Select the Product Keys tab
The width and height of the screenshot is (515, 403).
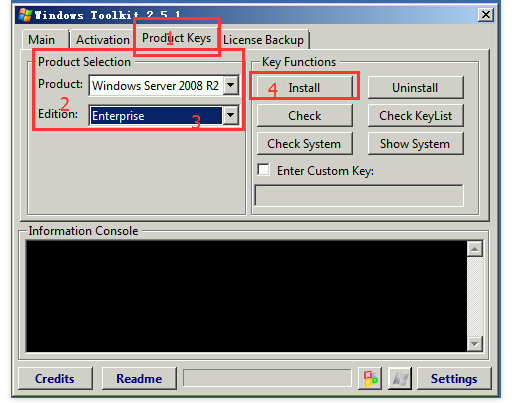(x=176, y=38)
